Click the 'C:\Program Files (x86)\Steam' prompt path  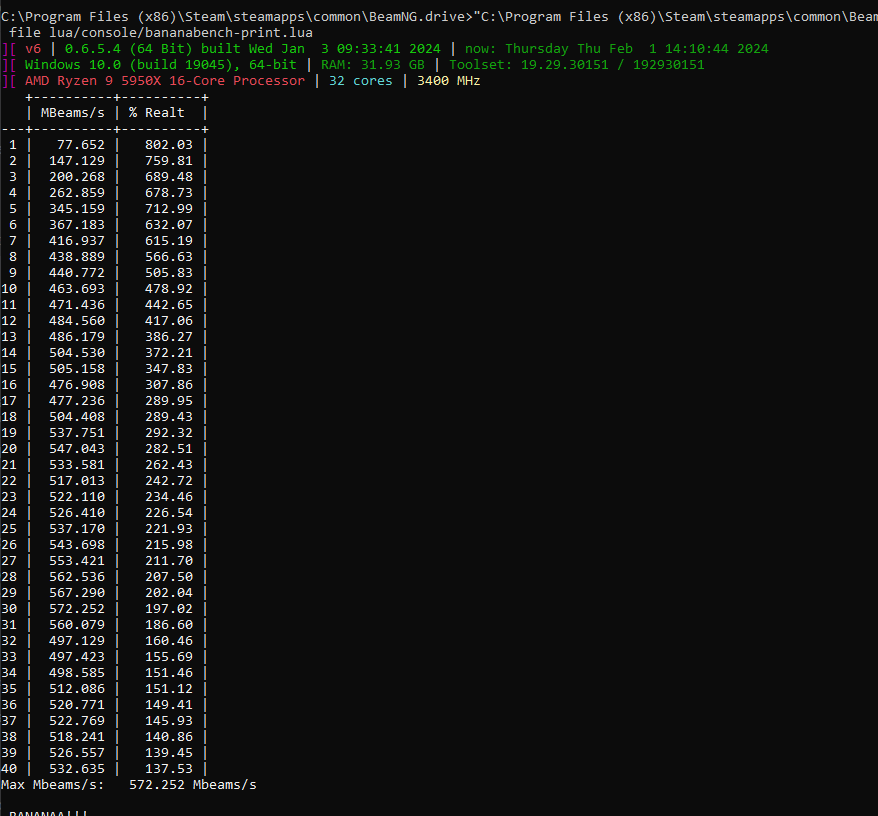click(113, 17)
